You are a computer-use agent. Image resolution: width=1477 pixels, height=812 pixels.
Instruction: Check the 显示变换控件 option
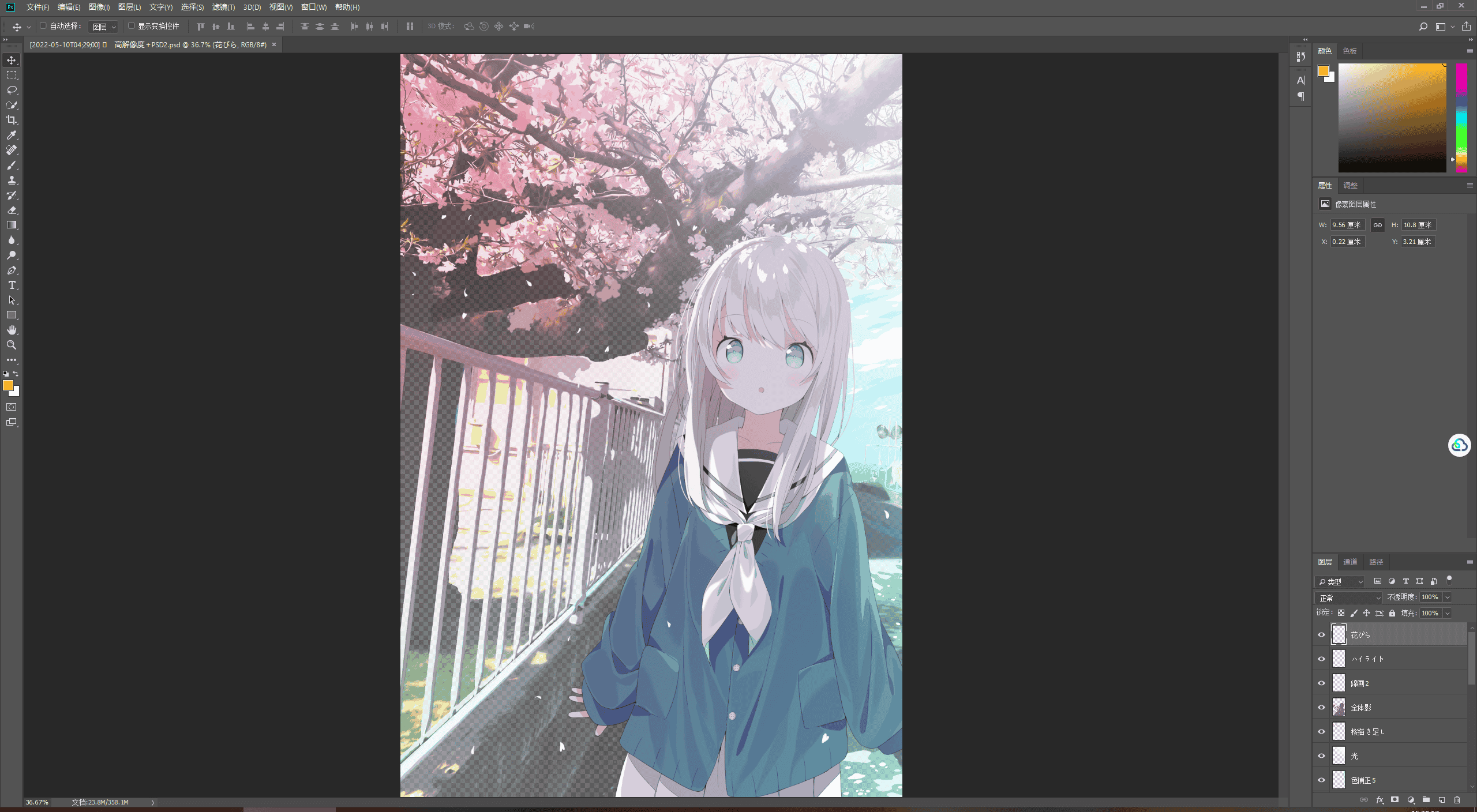click(132, 26)
